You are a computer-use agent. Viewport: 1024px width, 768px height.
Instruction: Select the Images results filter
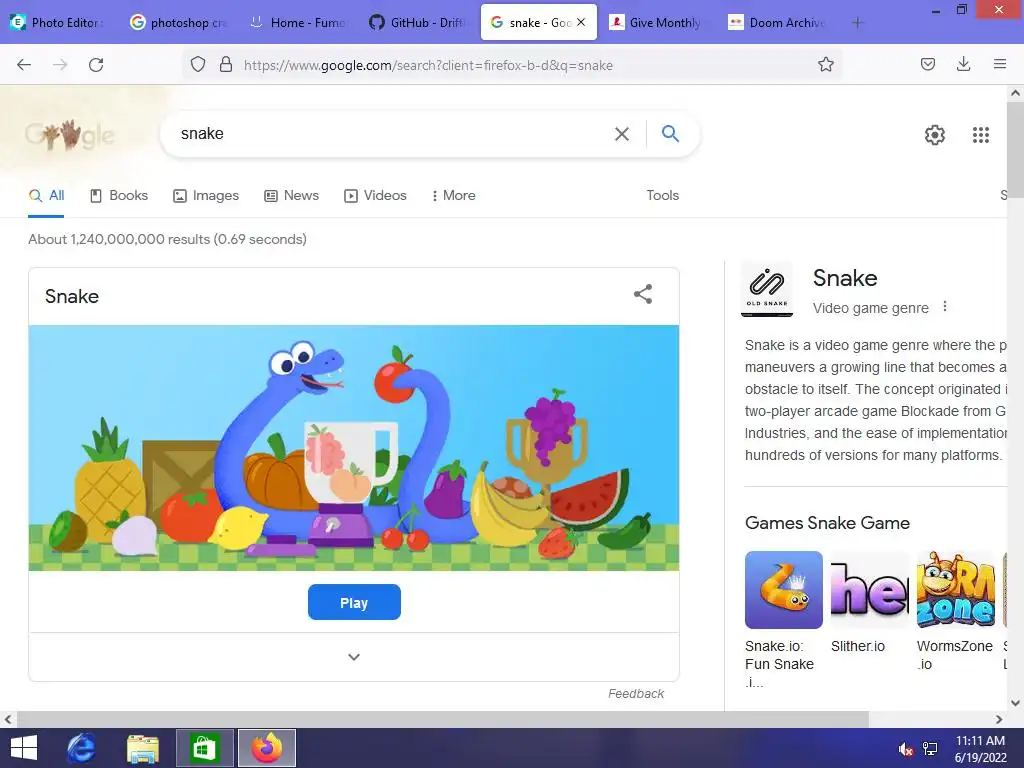pyautogui.click(x=206, y=195)
